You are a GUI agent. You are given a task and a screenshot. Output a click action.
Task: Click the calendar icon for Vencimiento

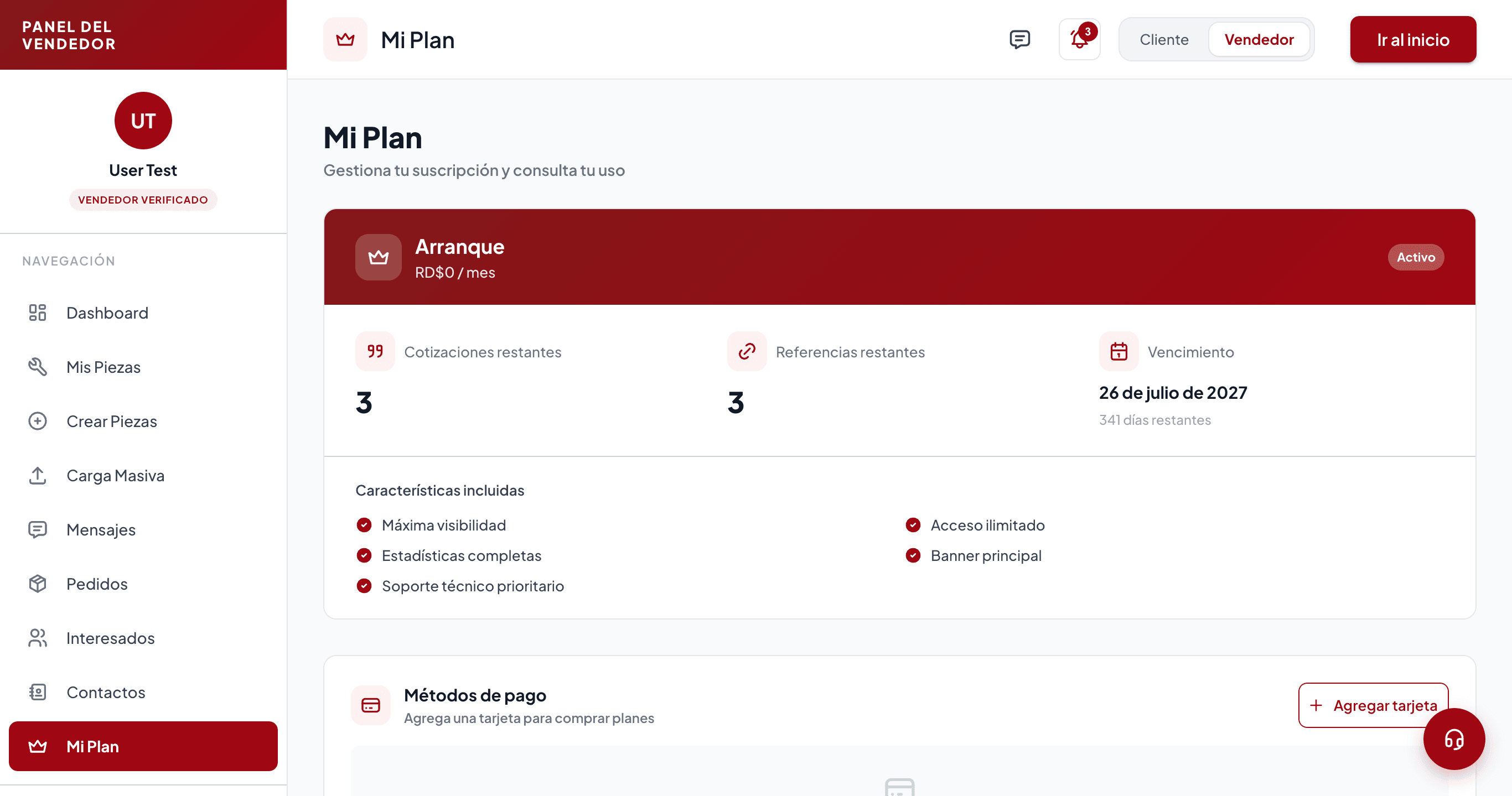1119,351
